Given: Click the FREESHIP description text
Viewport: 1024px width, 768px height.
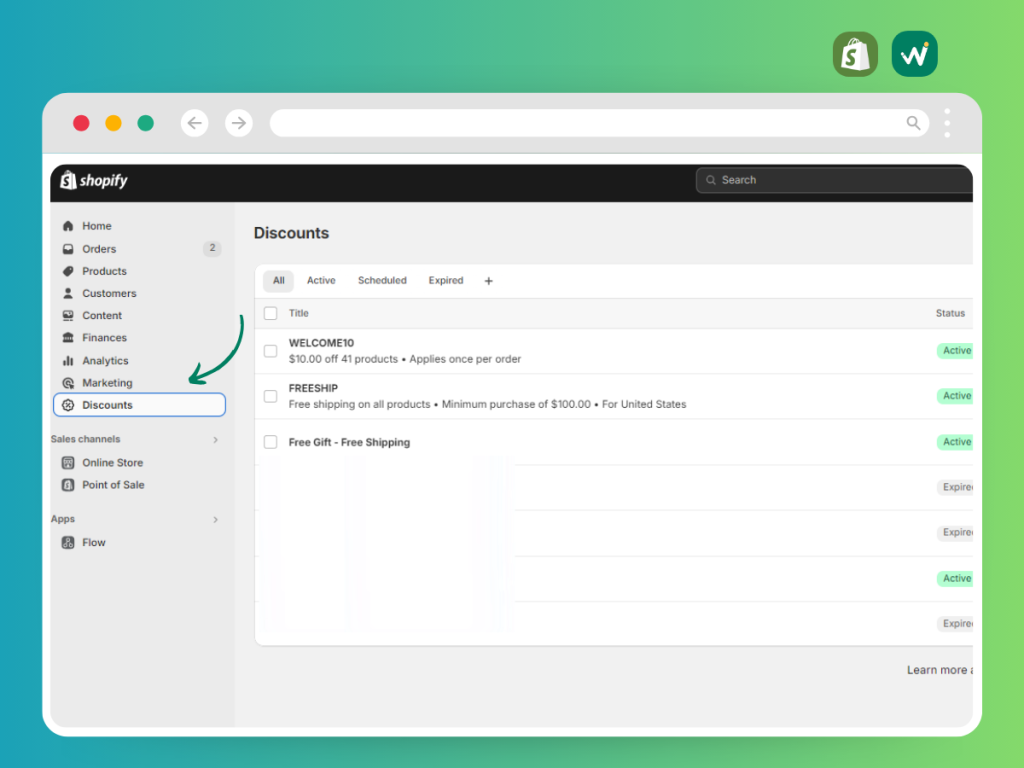Looking at the screenshot, I should click(487, 404).
